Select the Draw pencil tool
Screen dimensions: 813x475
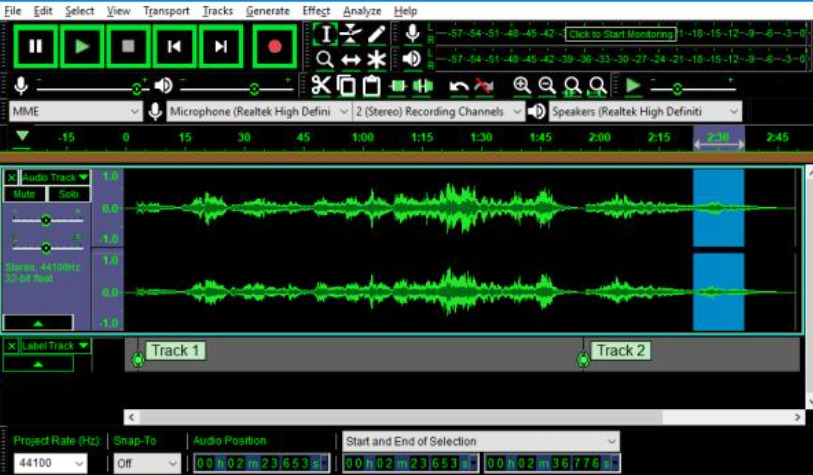pos(376,34)
